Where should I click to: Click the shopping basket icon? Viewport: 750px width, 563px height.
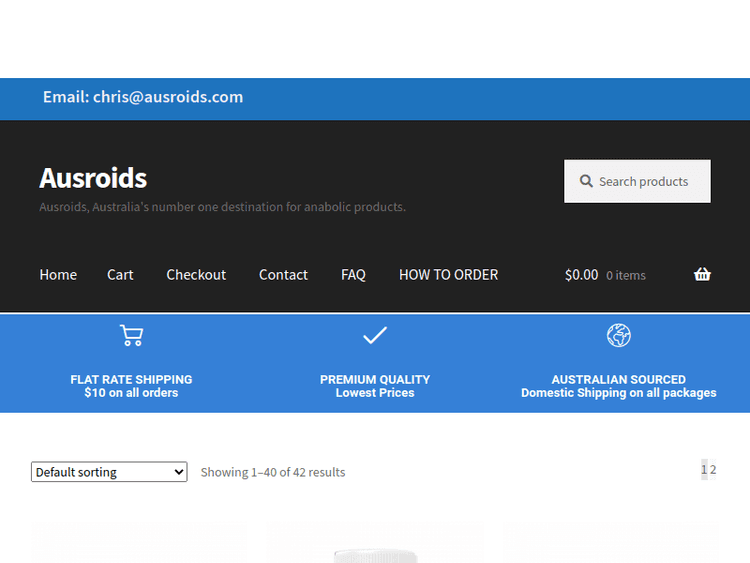pos(702,275)
